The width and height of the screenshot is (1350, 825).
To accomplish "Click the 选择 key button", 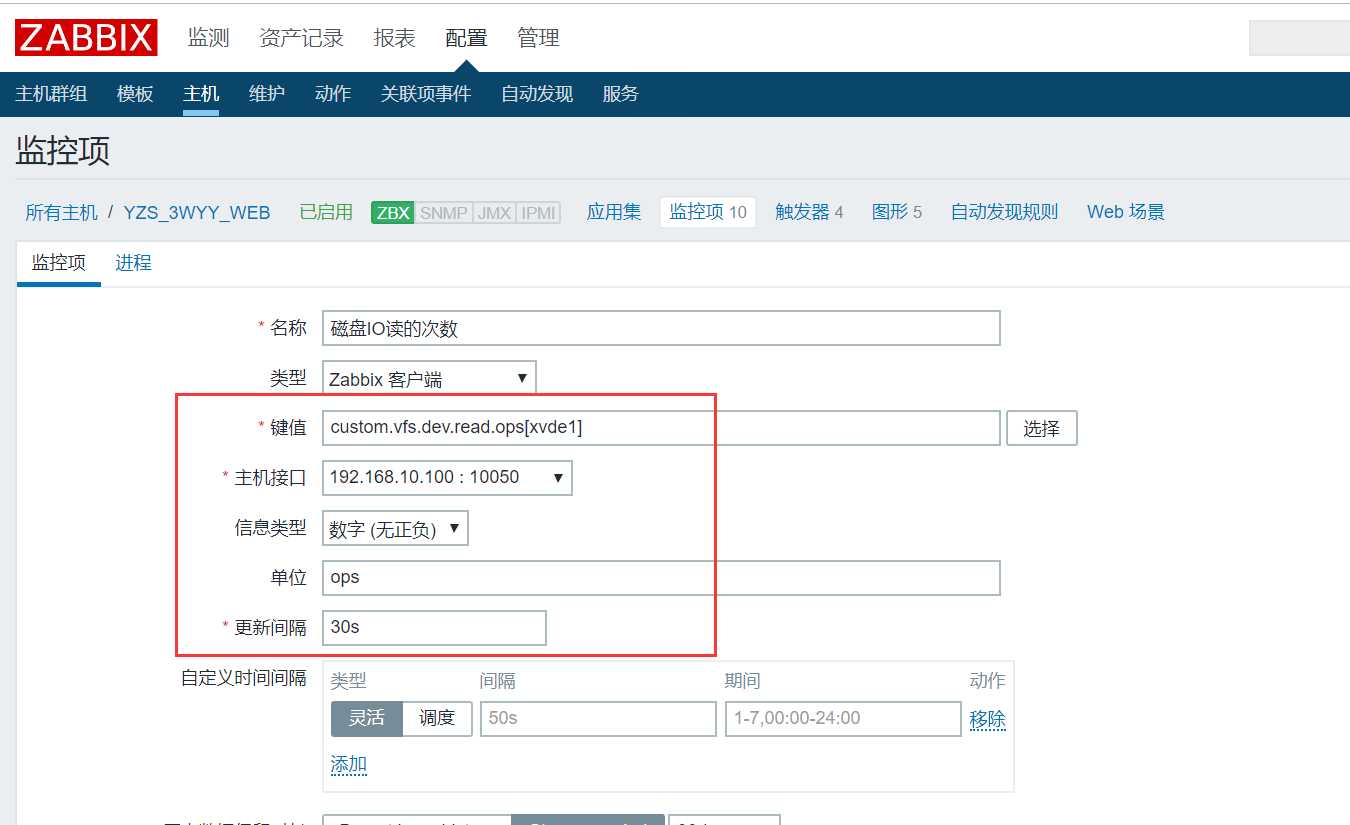I will [x=1041, y=428].
